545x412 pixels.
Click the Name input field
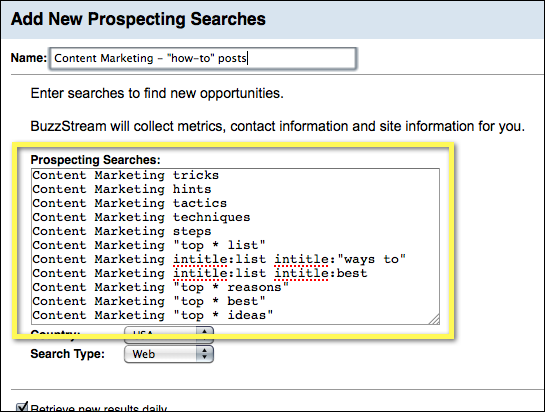(203, 58)
